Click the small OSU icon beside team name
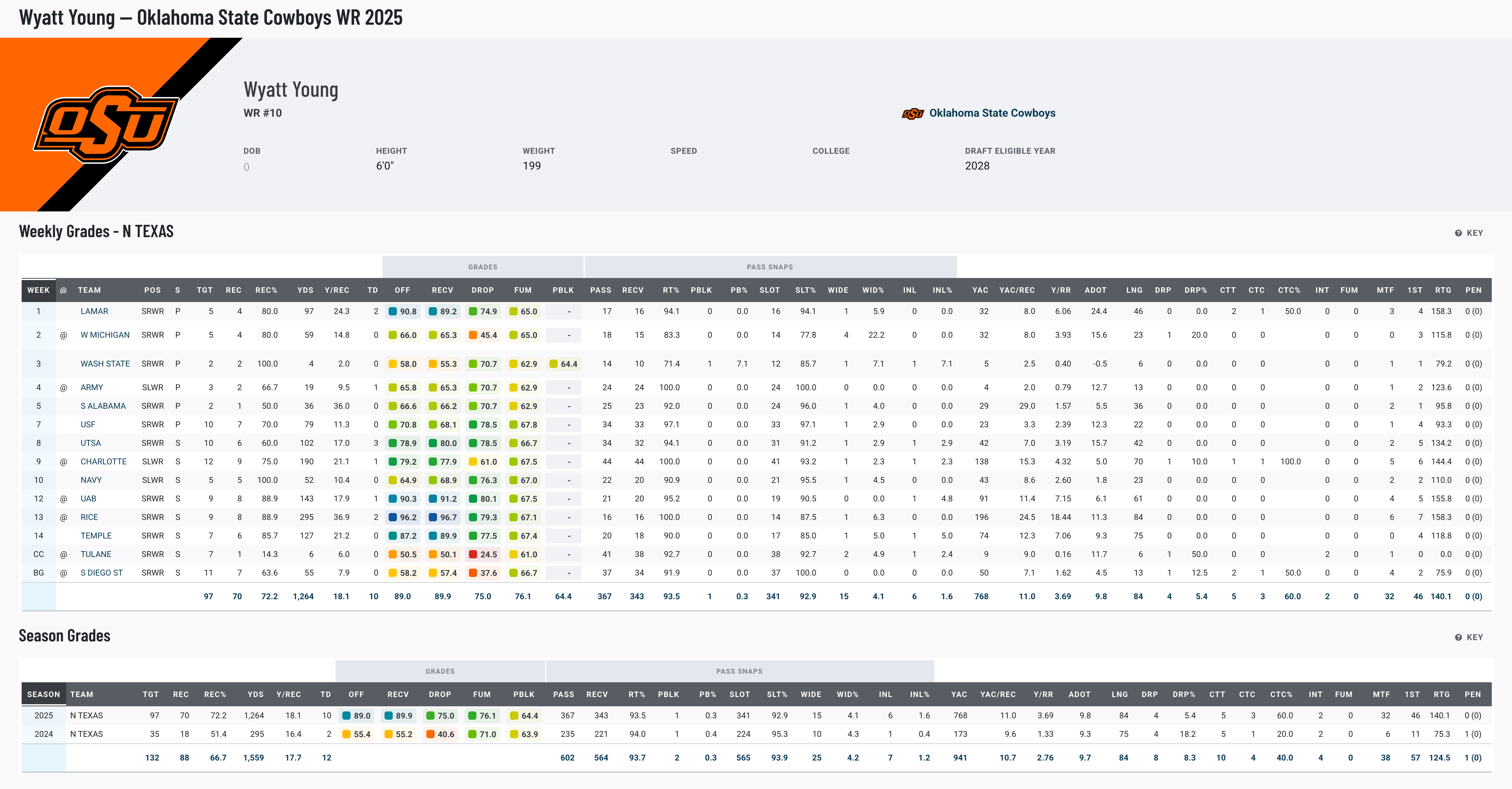The width and height of the screenshot is (1512, 789). click(913, 113)
